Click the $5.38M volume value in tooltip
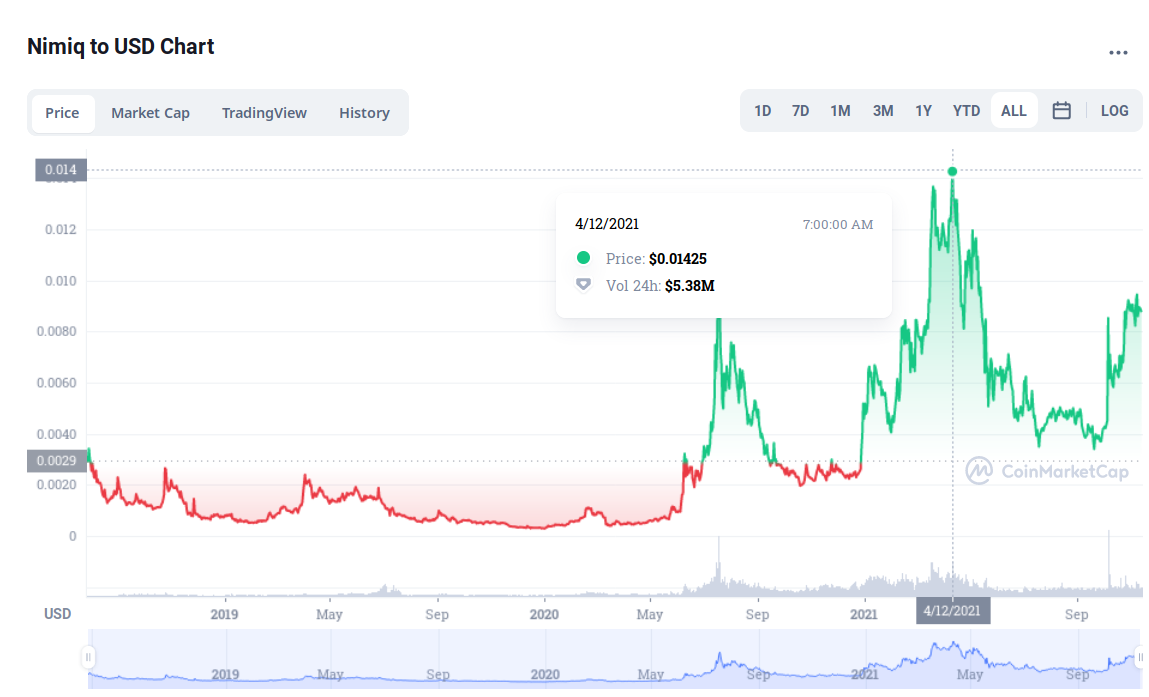Viewport: 1149px width, 697px height. pos(690,286)
